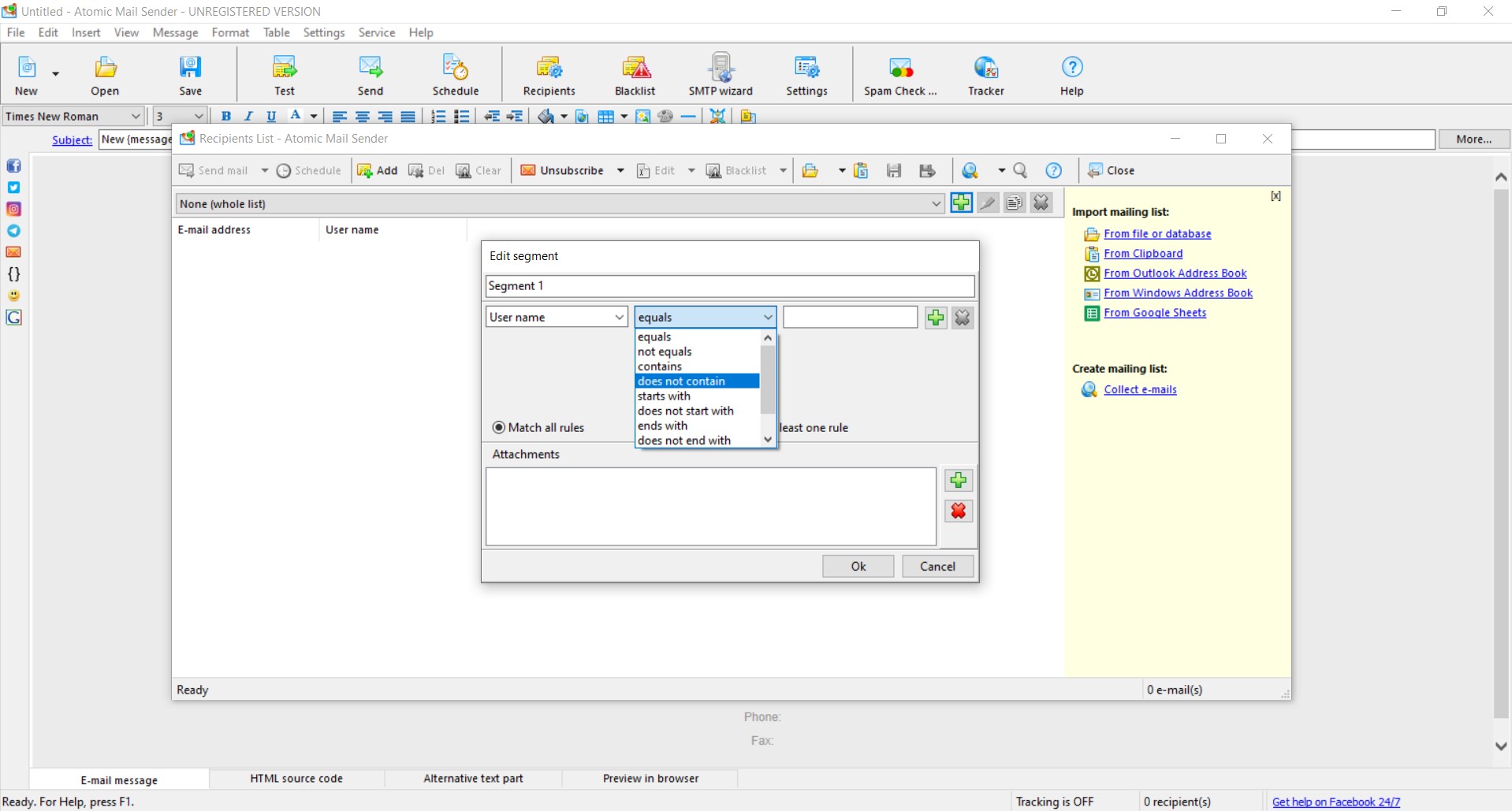Click the floppy disk save list icon

click(x=894, y=170)
